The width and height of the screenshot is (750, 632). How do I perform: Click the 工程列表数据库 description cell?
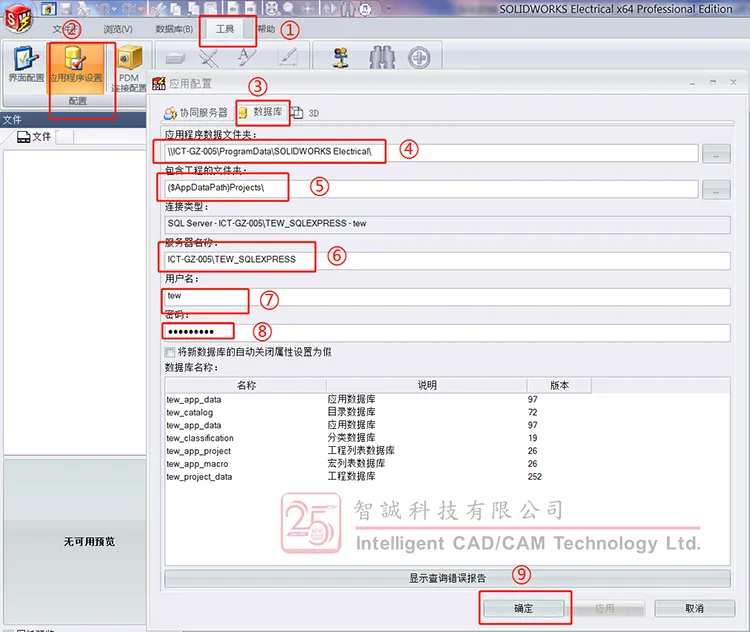coord(361,451)
